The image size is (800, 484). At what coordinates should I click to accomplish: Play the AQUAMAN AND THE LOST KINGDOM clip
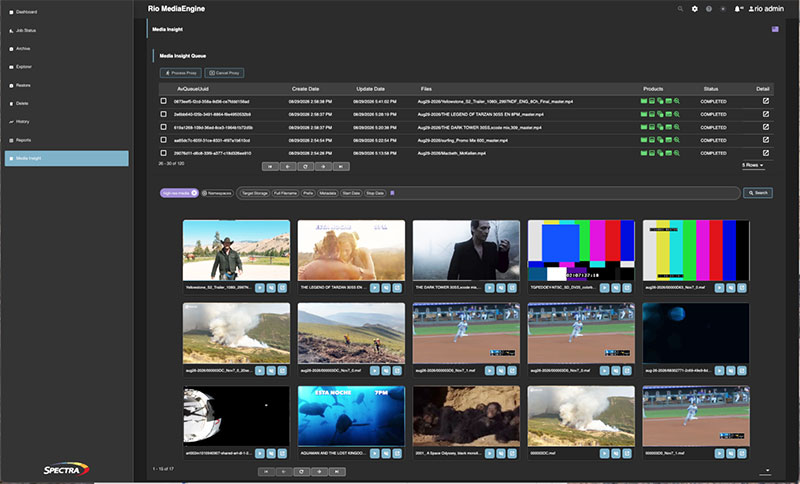click(375, 453)
